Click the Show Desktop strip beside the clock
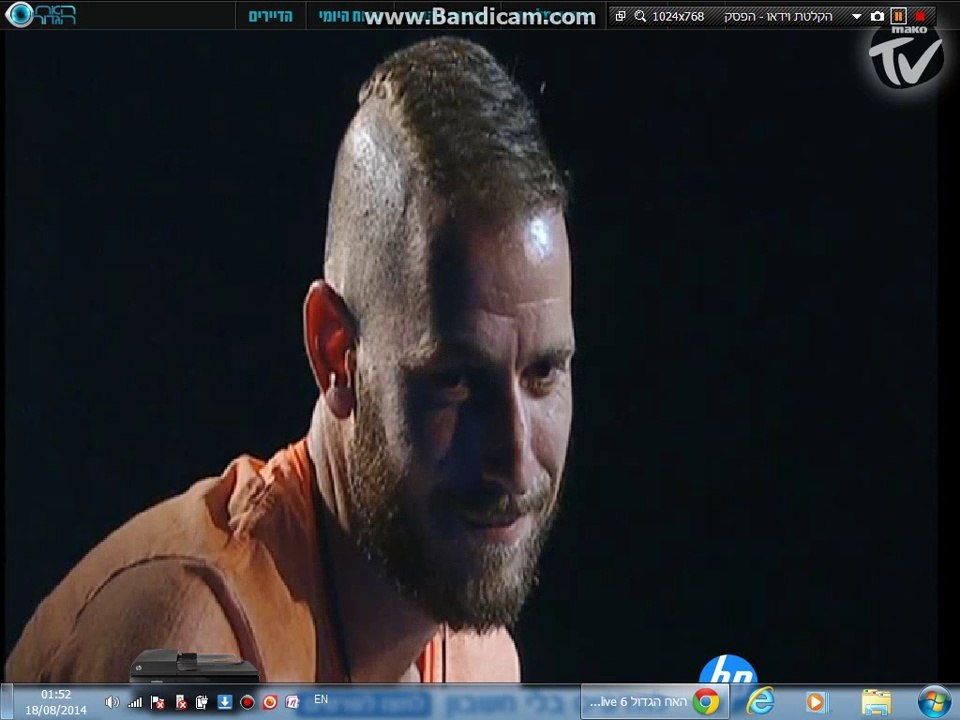 coord(6,702)
